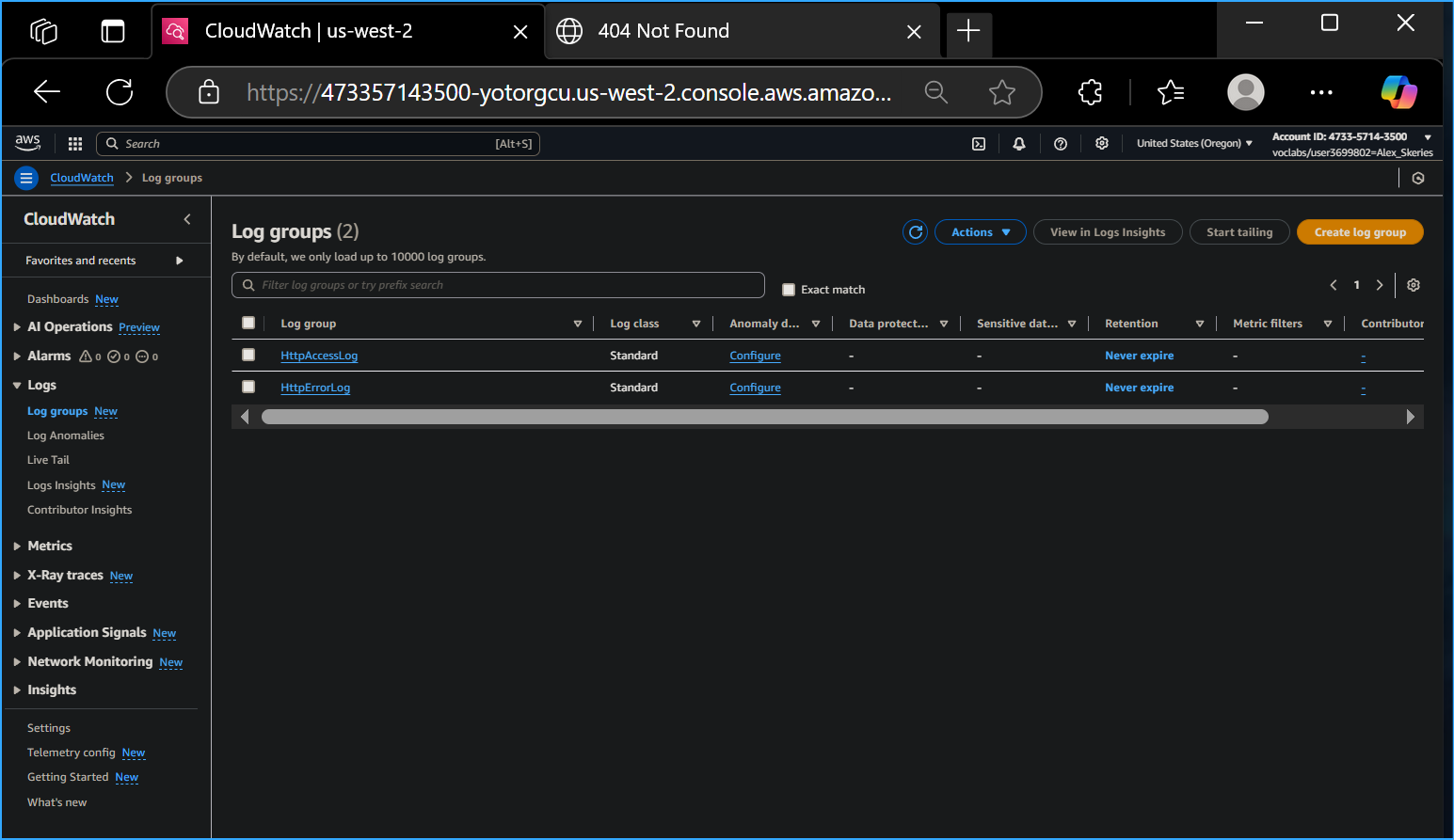The image size is (1454, 840).
Task: Open the Help panel icon
Action: (1061, 143)
